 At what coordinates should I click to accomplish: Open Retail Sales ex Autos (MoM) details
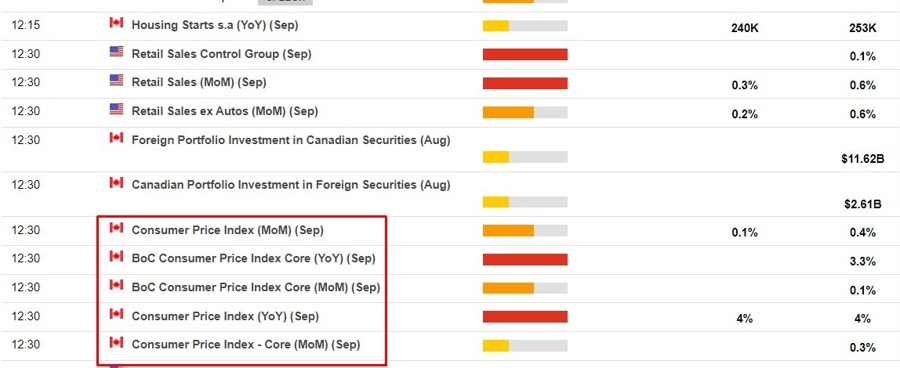224,111
